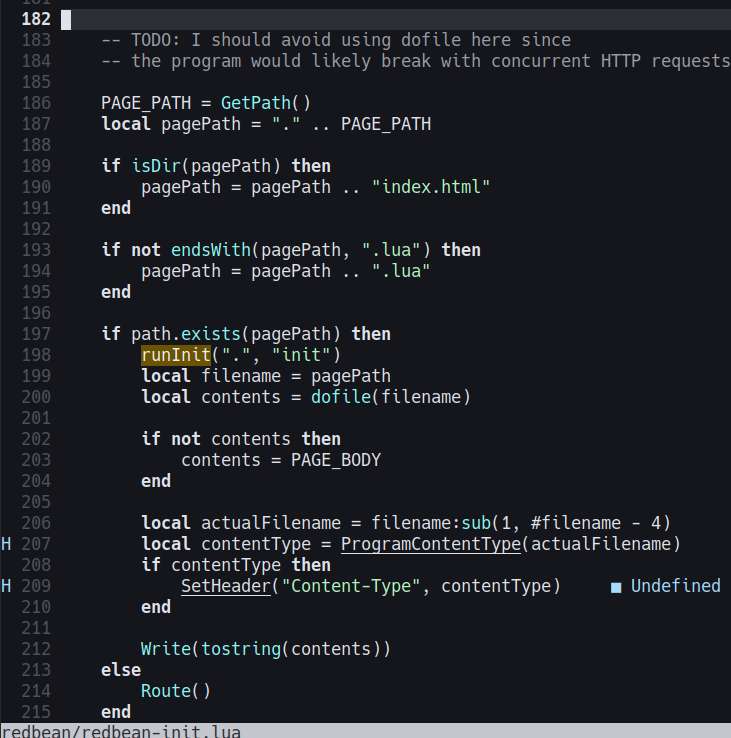Click the underlined SetHeader function name
Screen dimensions: 731x738
click(x=226, y=586)
